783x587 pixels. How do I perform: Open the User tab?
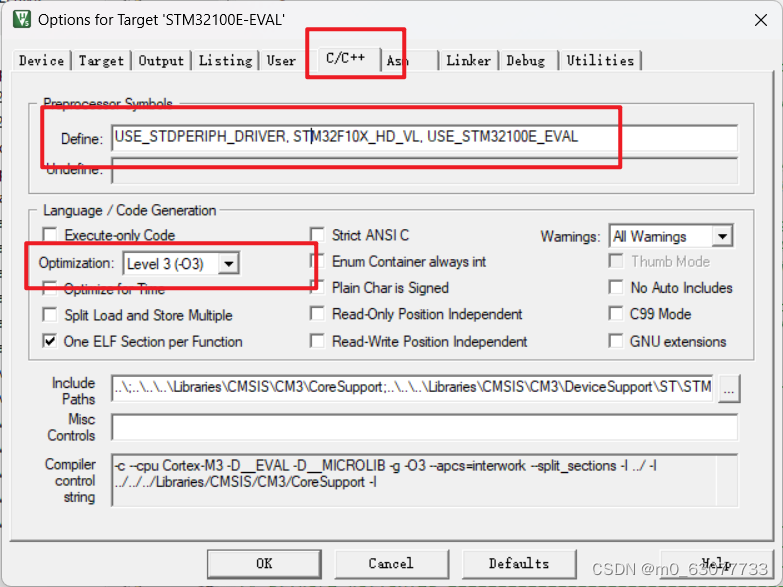(282, 61)
